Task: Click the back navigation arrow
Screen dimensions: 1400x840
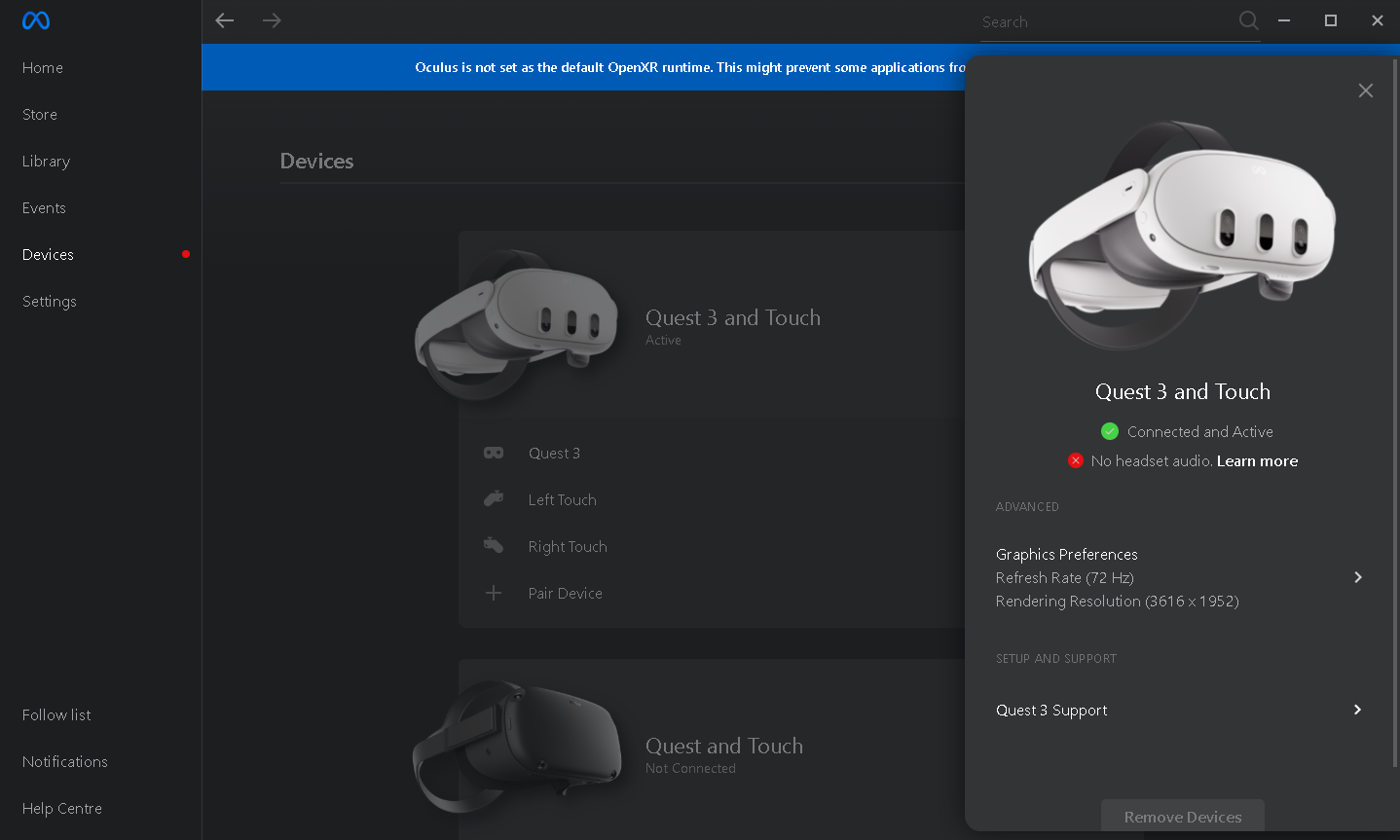Action: 225,20
